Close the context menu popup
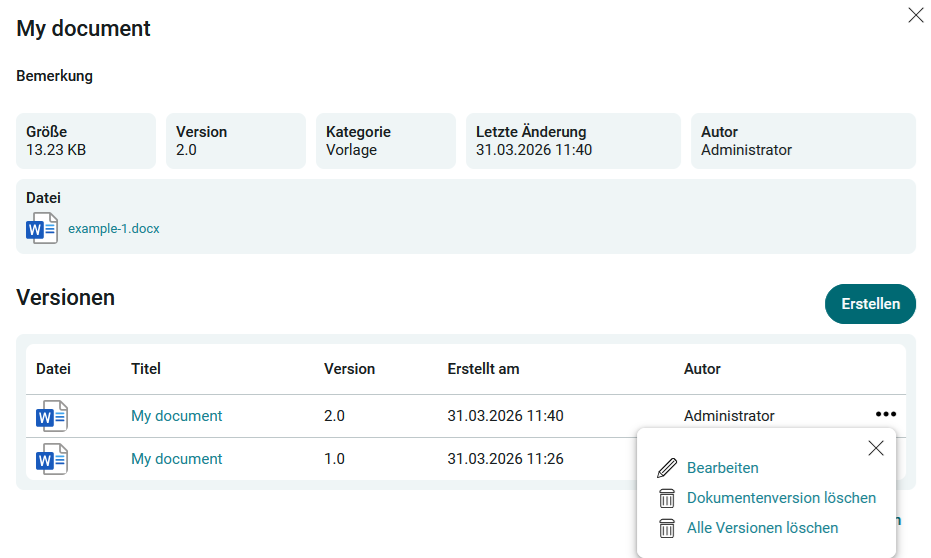 point(876,448)
